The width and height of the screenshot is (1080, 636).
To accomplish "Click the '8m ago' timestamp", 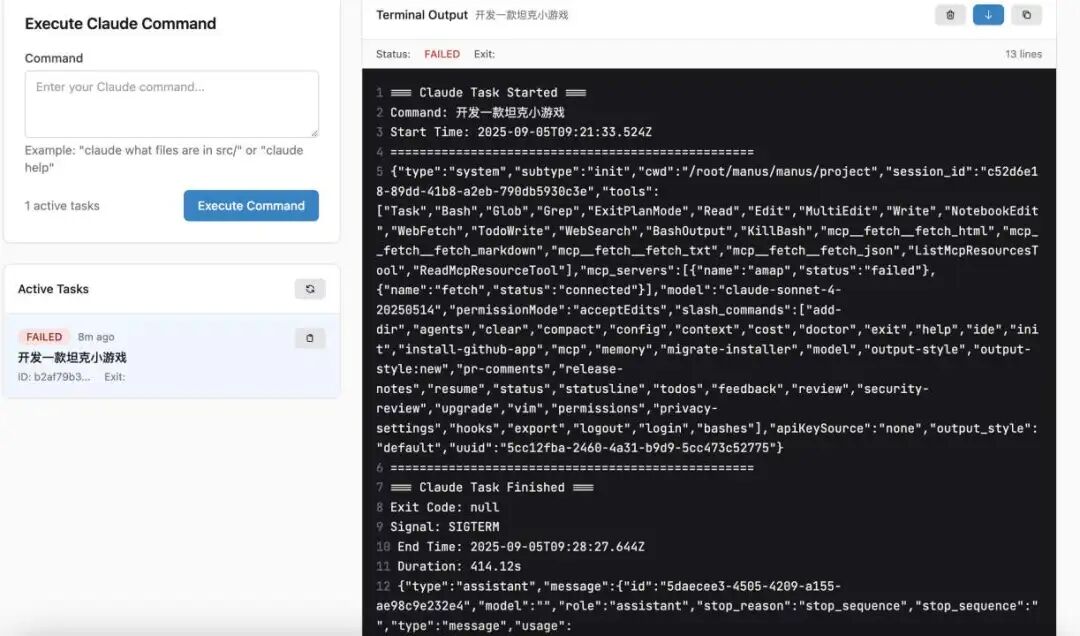I will 96,337.
